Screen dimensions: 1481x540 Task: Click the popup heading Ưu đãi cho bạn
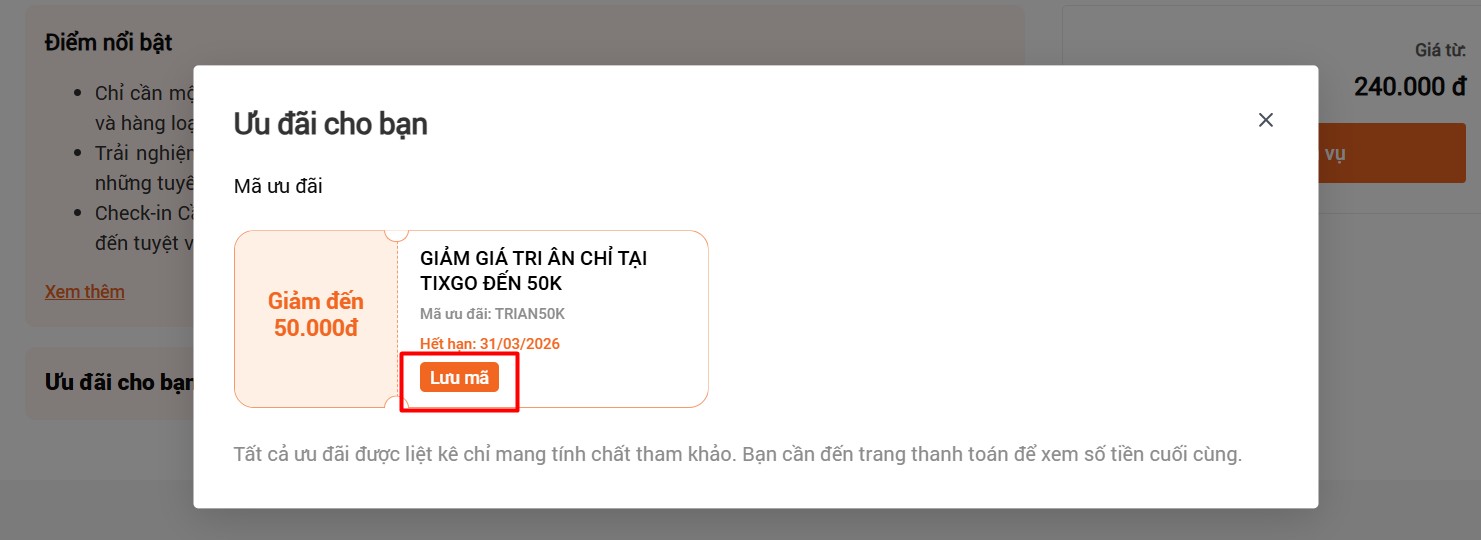[x=330, y=123]
